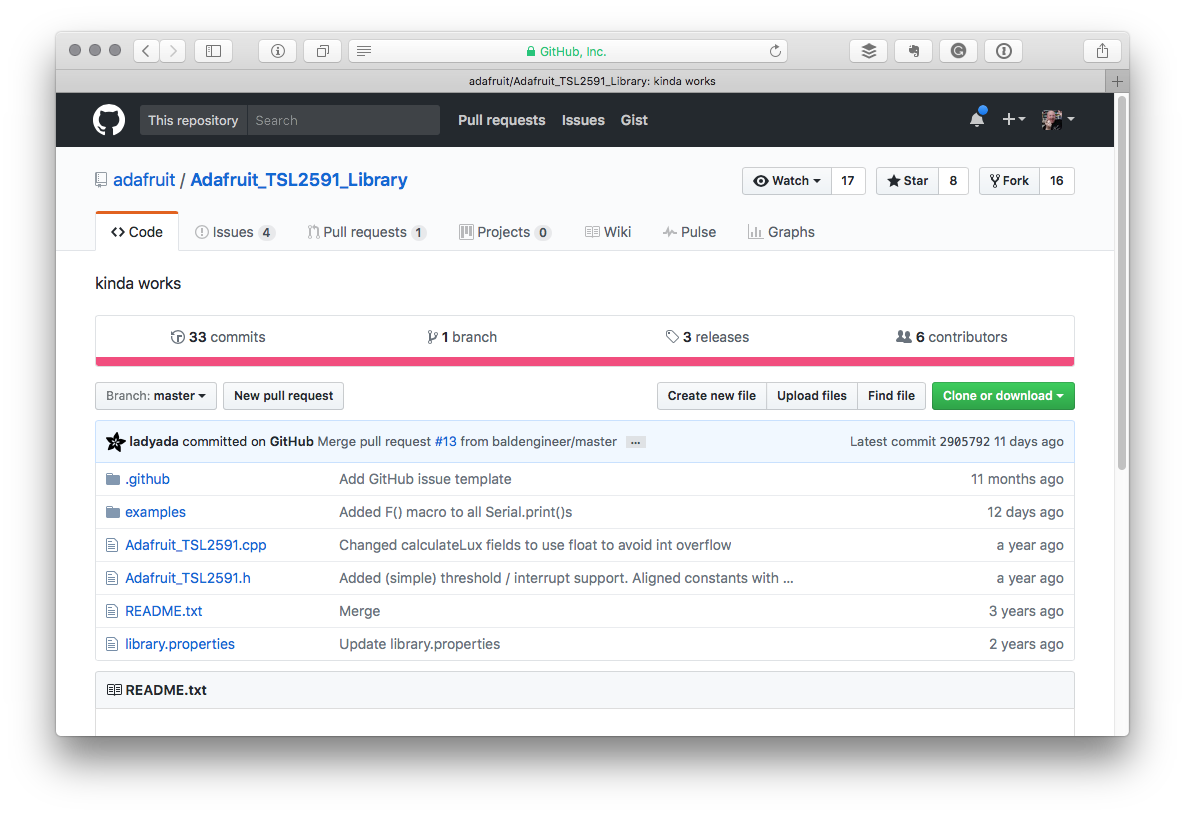The width and height of the screenshot is (1185, 816).
Task: Reload page with the refresh icon
Action: (x=775, y=51)
